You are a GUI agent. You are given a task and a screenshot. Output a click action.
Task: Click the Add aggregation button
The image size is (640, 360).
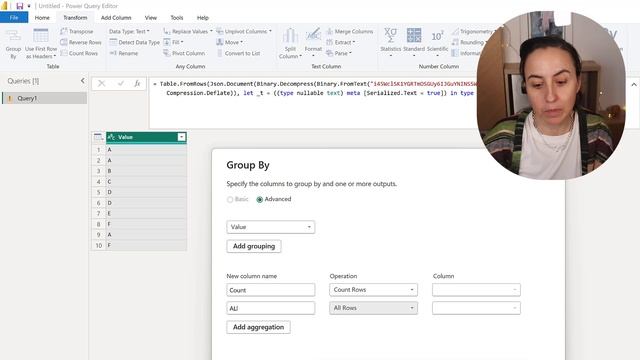(258, 327)
